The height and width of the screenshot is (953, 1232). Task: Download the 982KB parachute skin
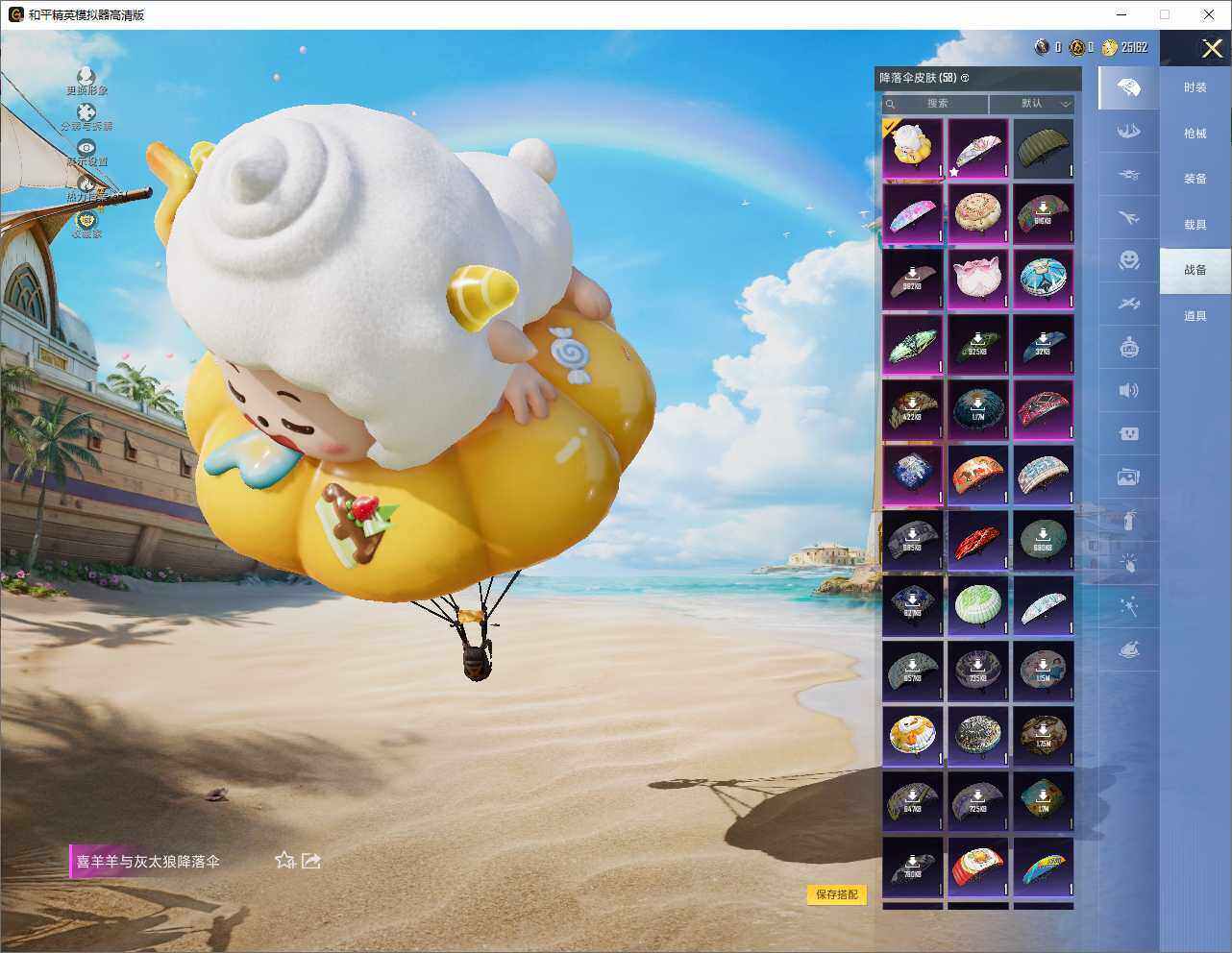pos(913,280)
